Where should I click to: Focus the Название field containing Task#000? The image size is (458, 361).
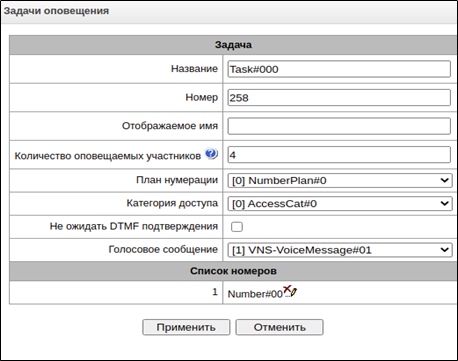tap(339, 69)
